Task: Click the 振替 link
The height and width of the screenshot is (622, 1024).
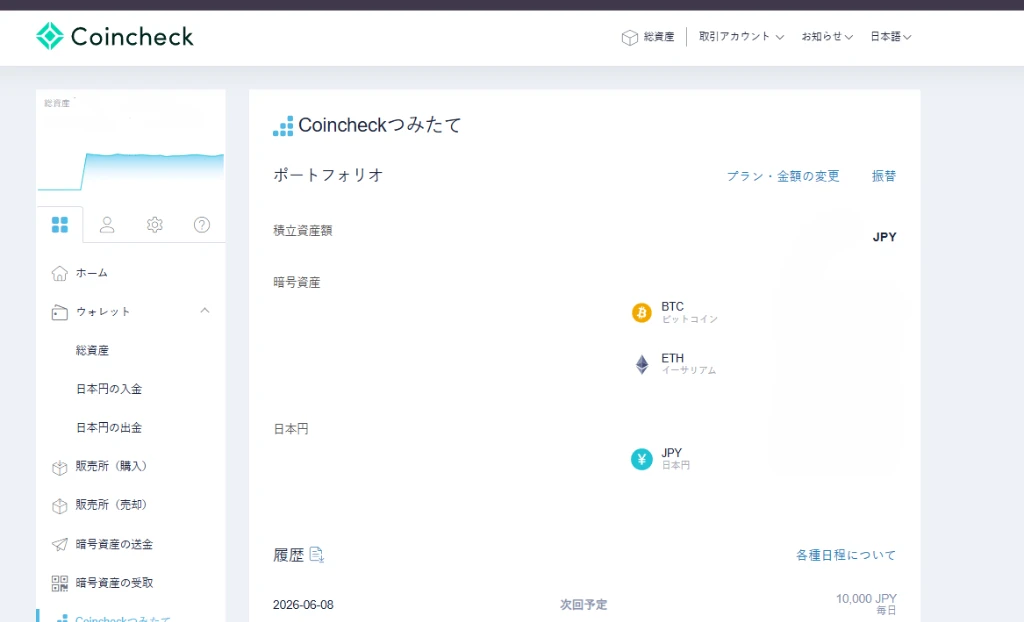Action: pyautogui.click(x=884, y=176)
